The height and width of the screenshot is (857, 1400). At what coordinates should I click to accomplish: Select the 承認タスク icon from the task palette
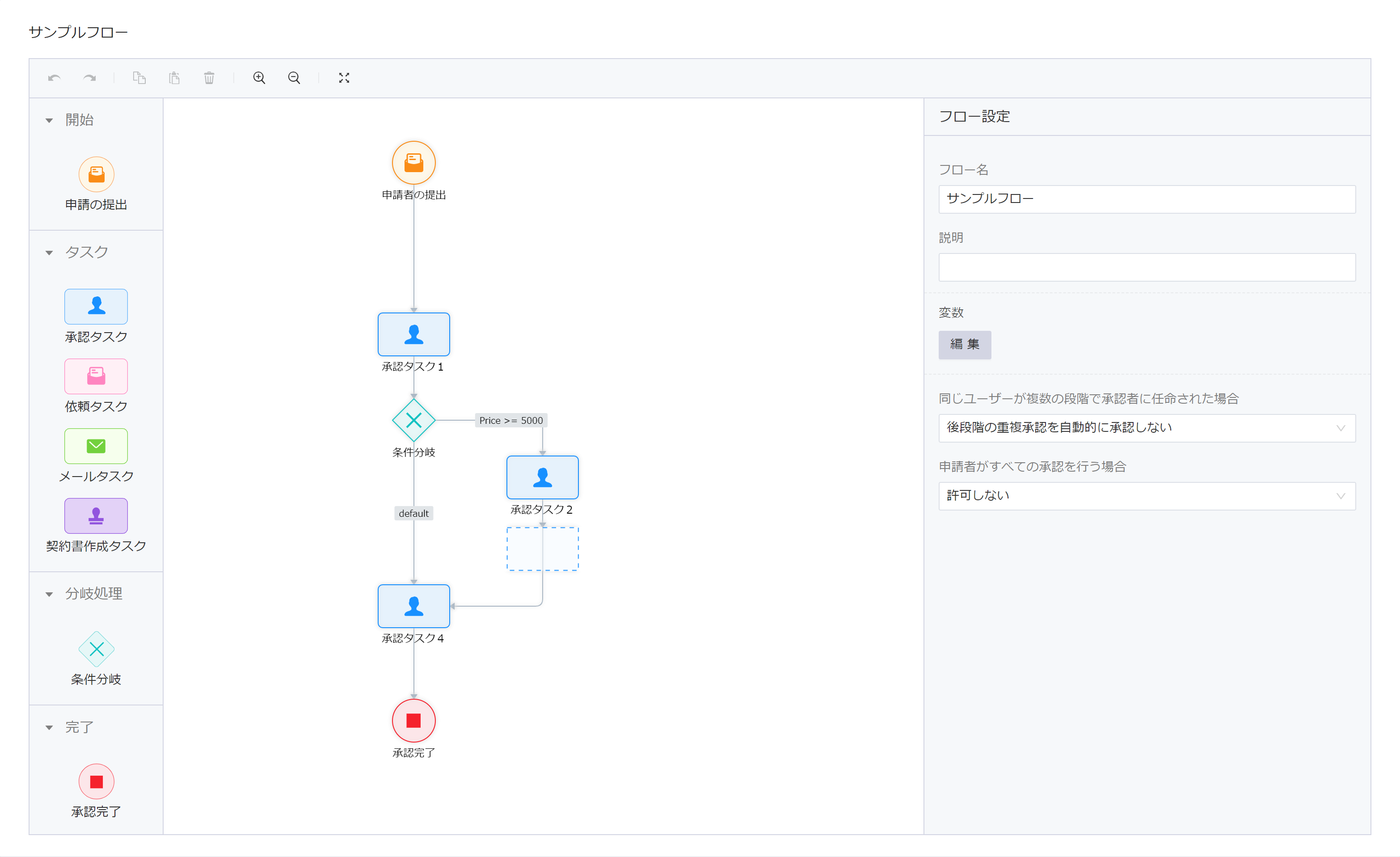click(x=96, y=306)
